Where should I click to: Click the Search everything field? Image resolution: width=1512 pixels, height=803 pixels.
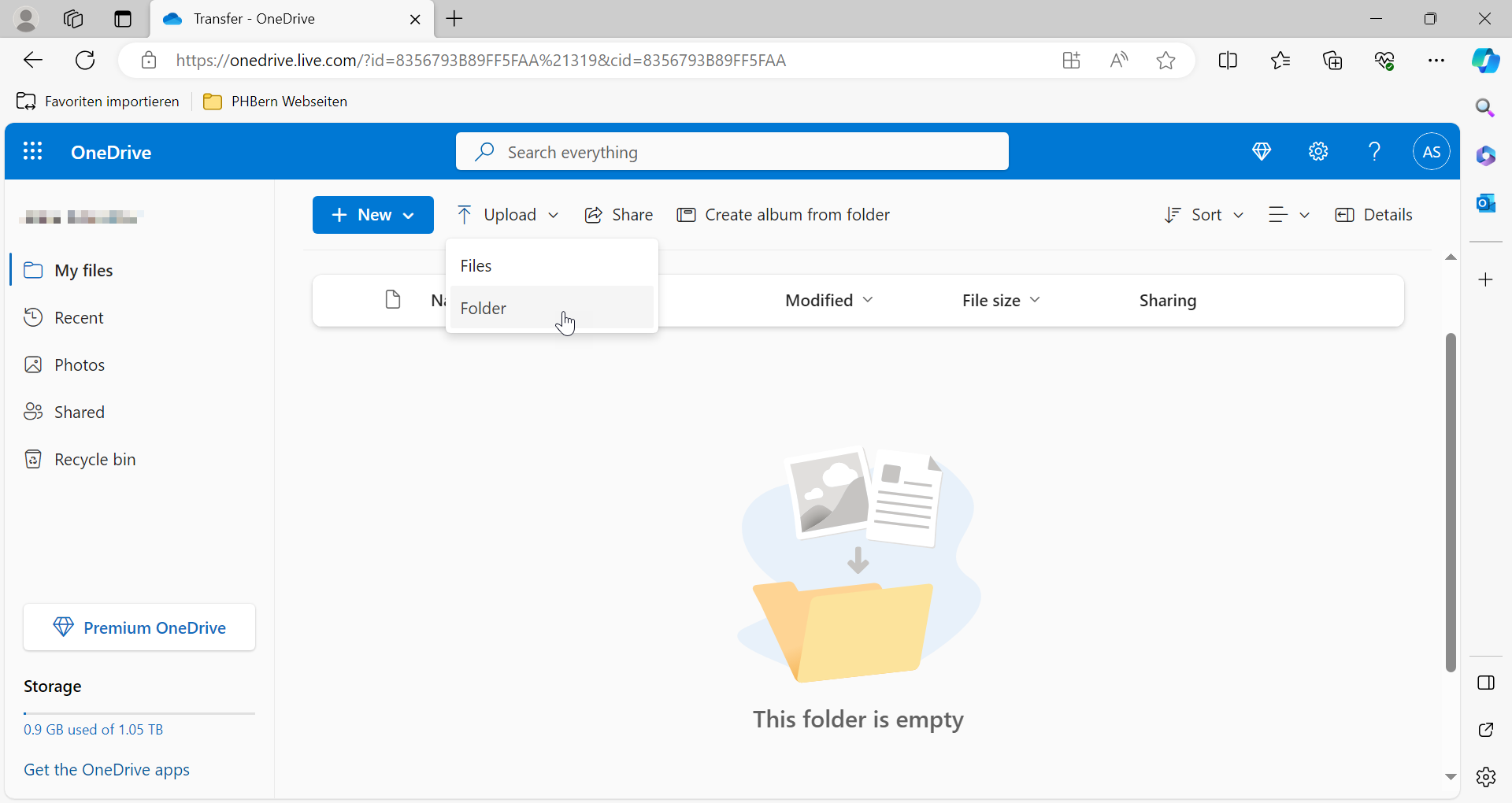click(x=732, y=152)
